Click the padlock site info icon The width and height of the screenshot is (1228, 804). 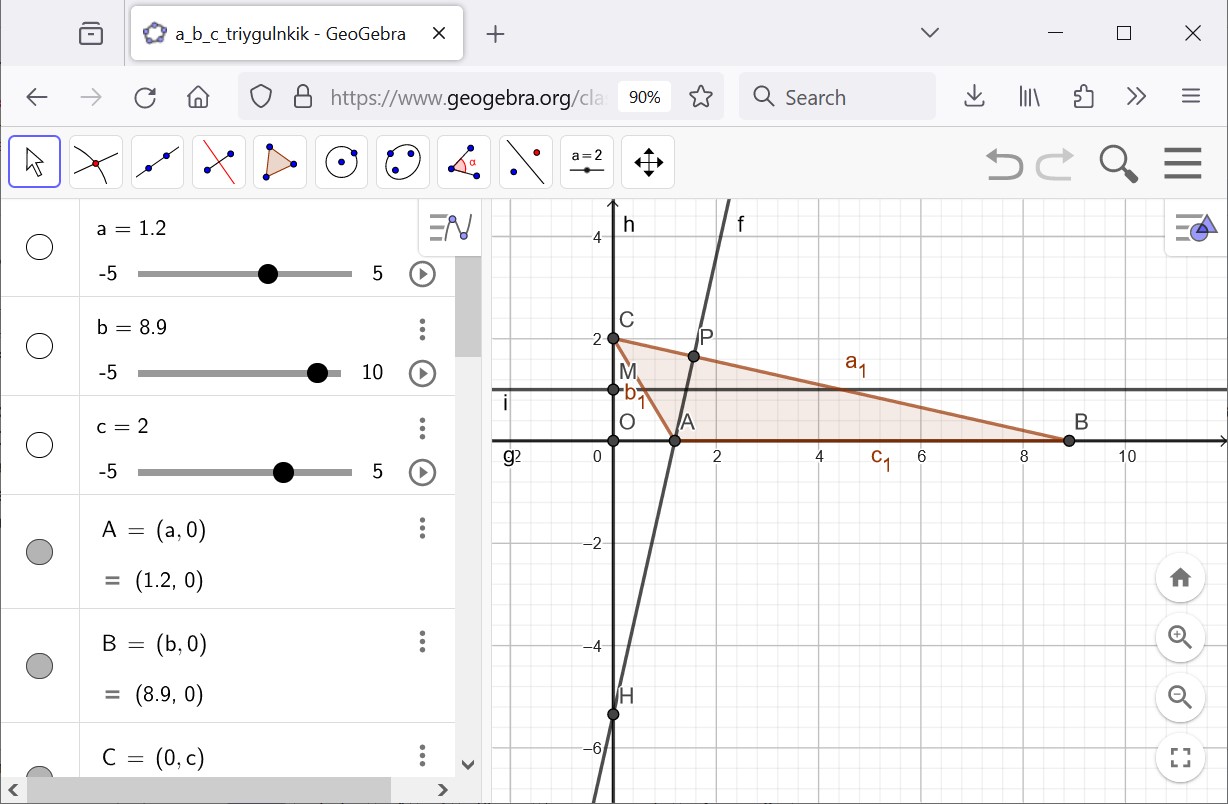click(x=303, y=97)
